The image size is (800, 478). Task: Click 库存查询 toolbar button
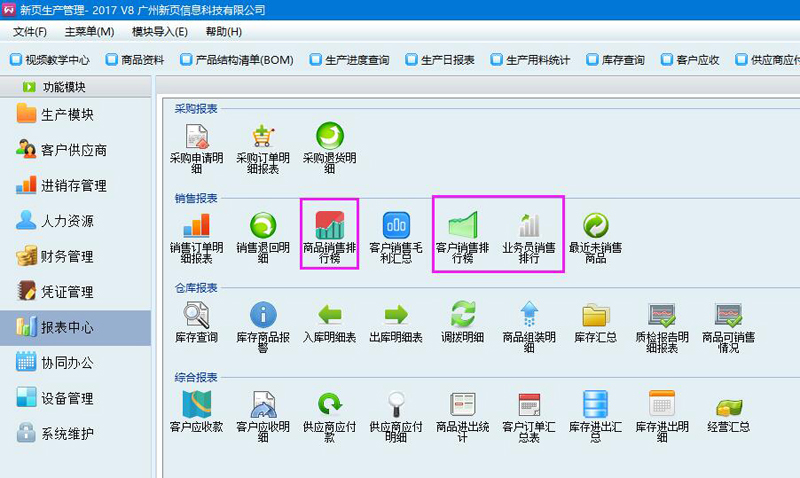[x=616, y=60]
